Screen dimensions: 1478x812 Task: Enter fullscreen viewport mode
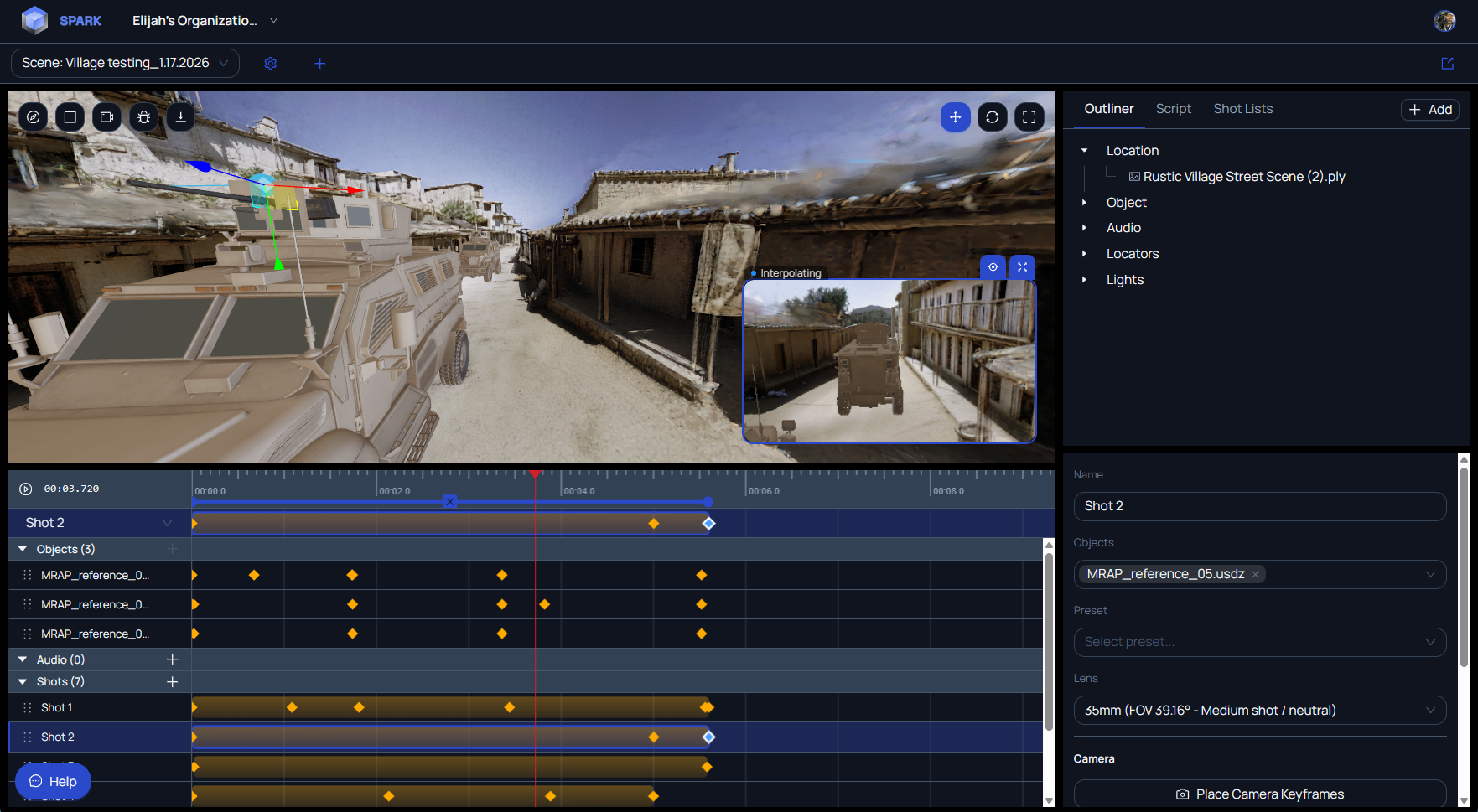[x=1029, y=117]
